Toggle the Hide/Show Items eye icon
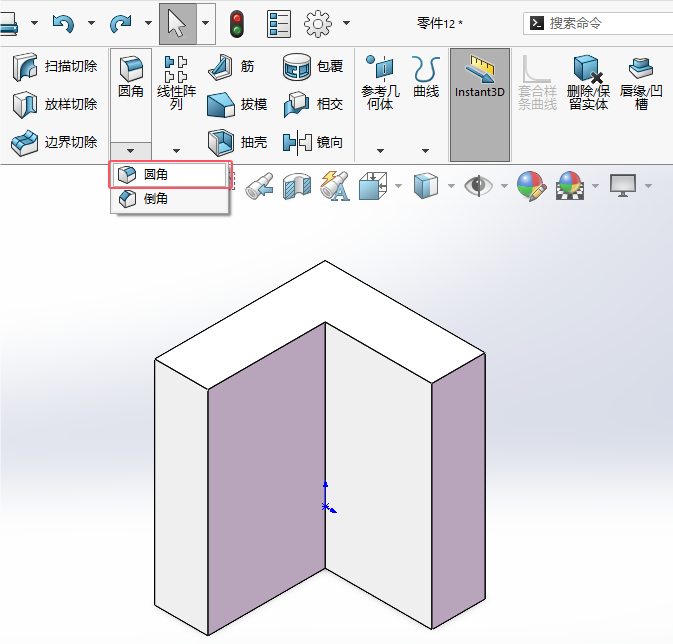 (x=478, y=186)
